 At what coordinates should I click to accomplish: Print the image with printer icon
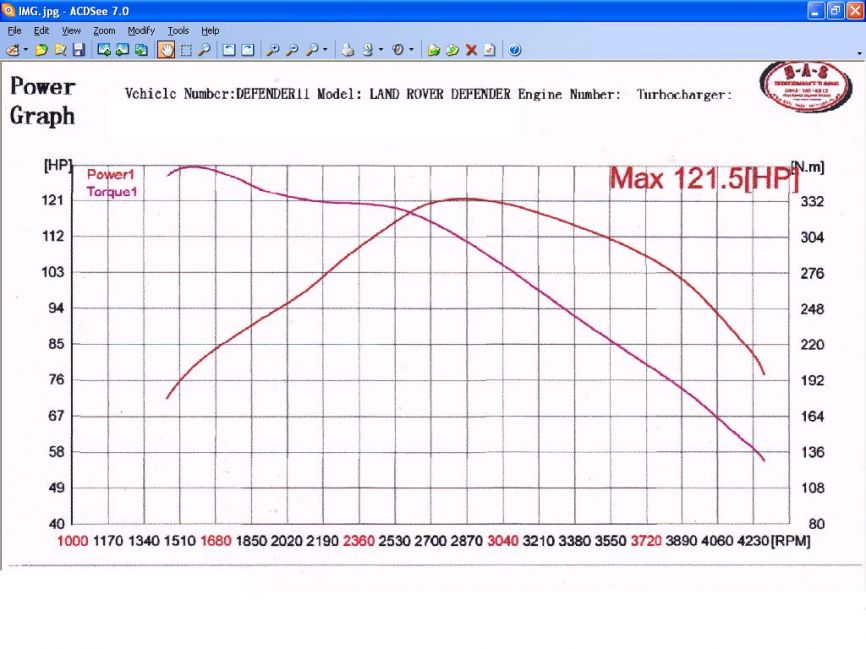347,50
